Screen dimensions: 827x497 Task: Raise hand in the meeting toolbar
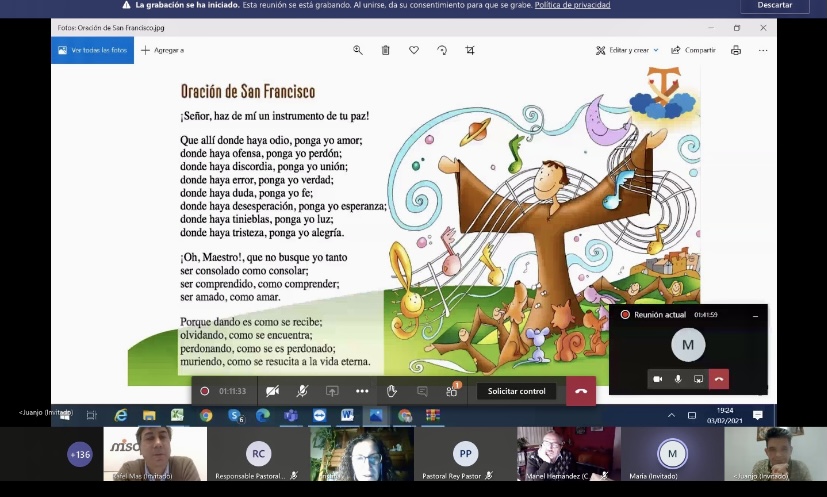click(392, 391)
